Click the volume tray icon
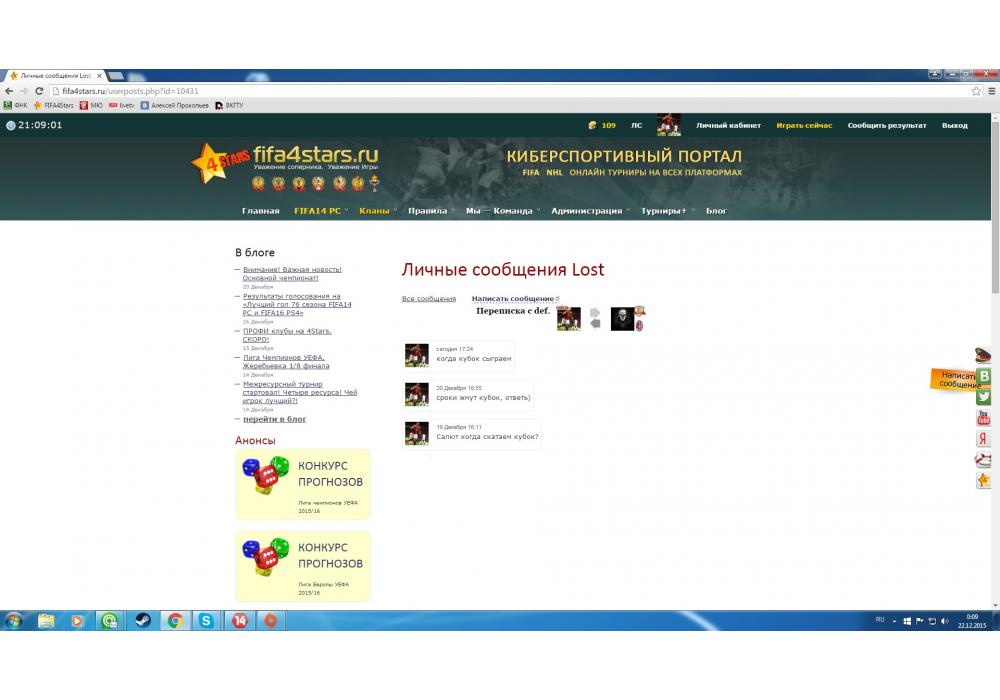 pyautogui.click(x=944, y=621)
